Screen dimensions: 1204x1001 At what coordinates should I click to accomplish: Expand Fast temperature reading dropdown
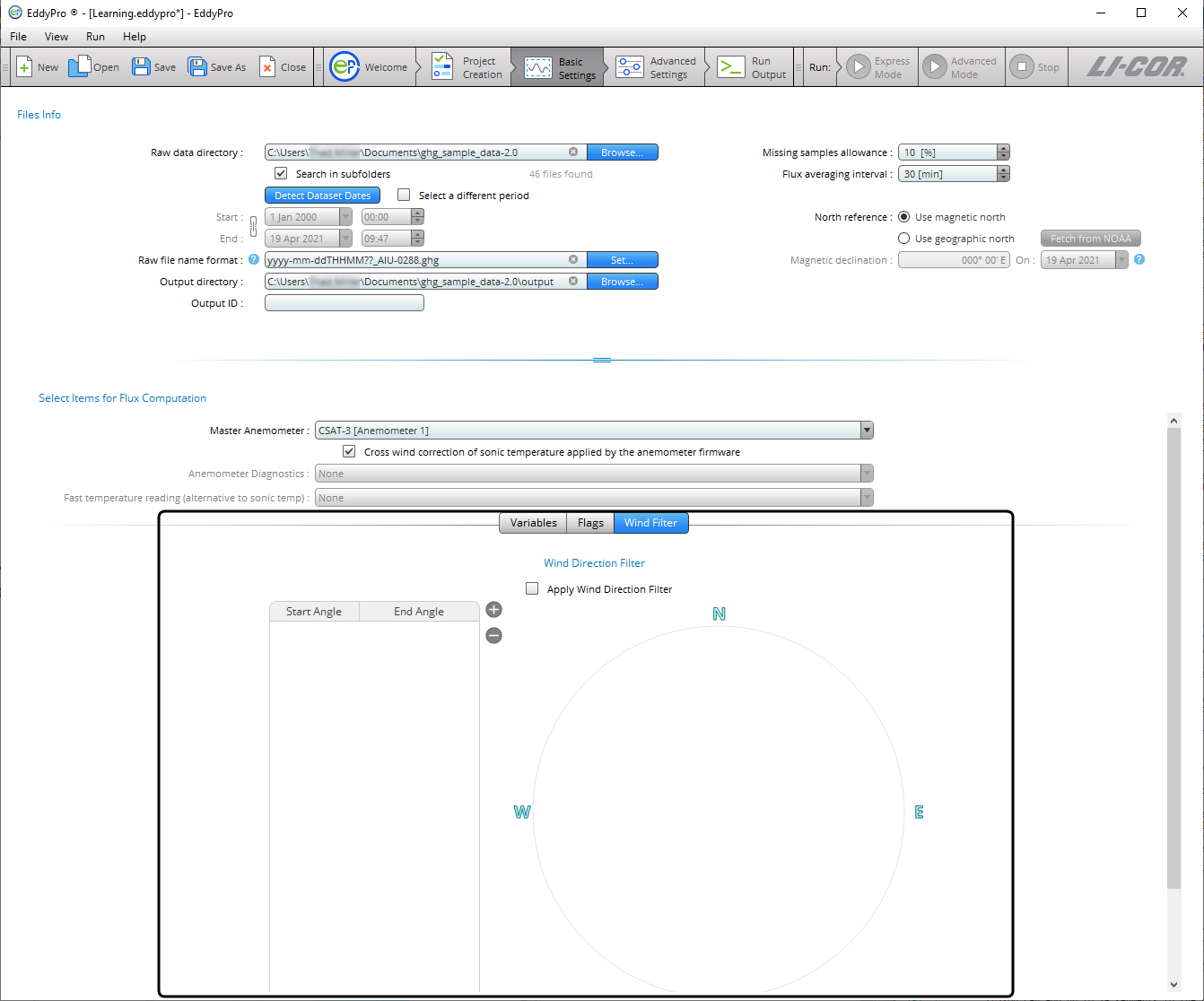tap(867, 498)
